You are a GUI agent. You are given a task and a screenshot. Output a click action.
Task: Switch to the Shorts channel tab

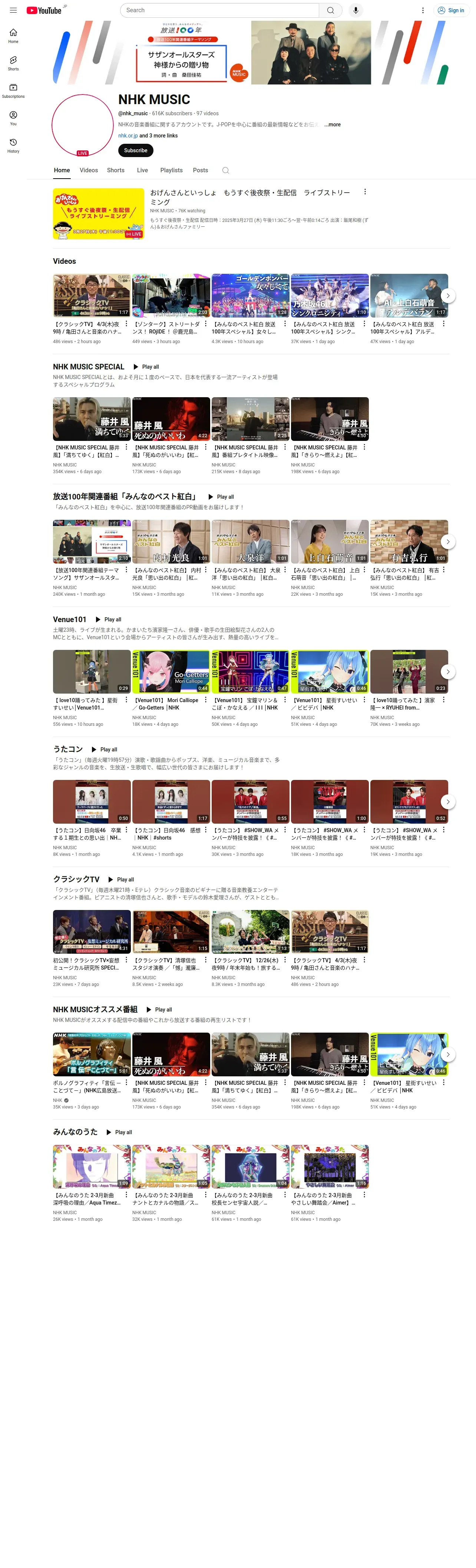[x=116, y=170]
